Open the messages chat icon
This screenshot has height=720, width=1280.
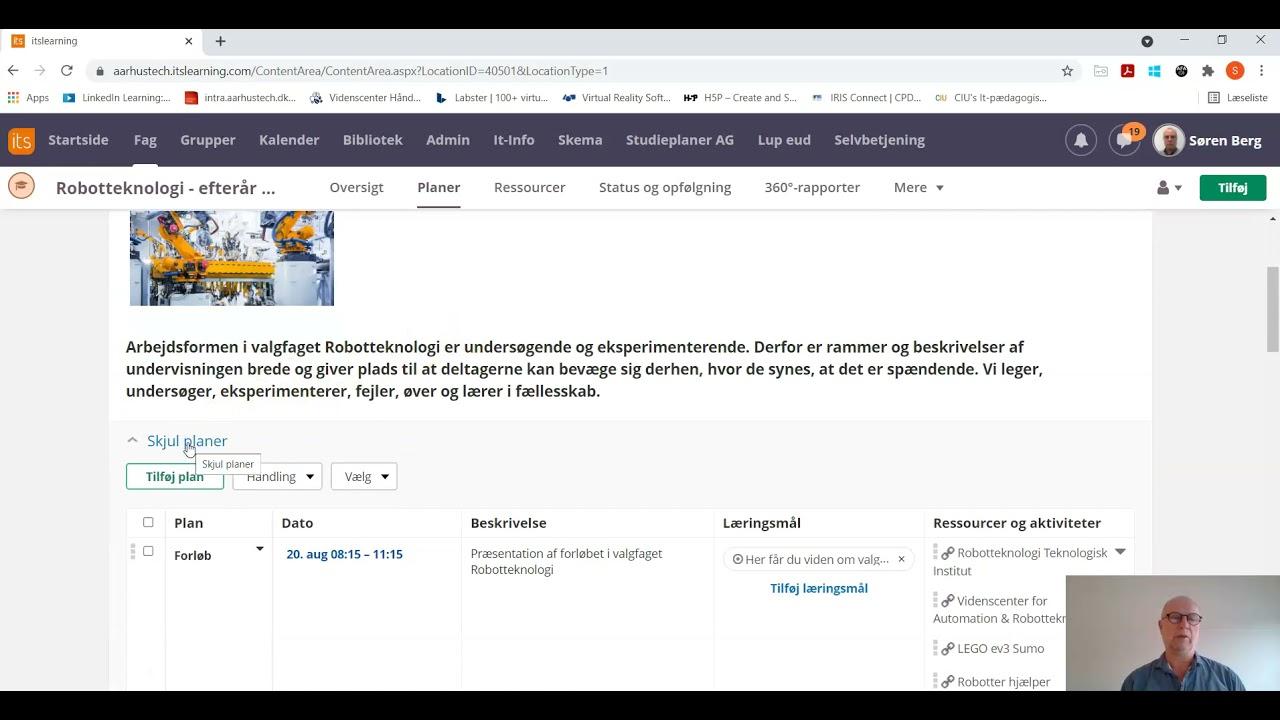(x=1125, y=141)
